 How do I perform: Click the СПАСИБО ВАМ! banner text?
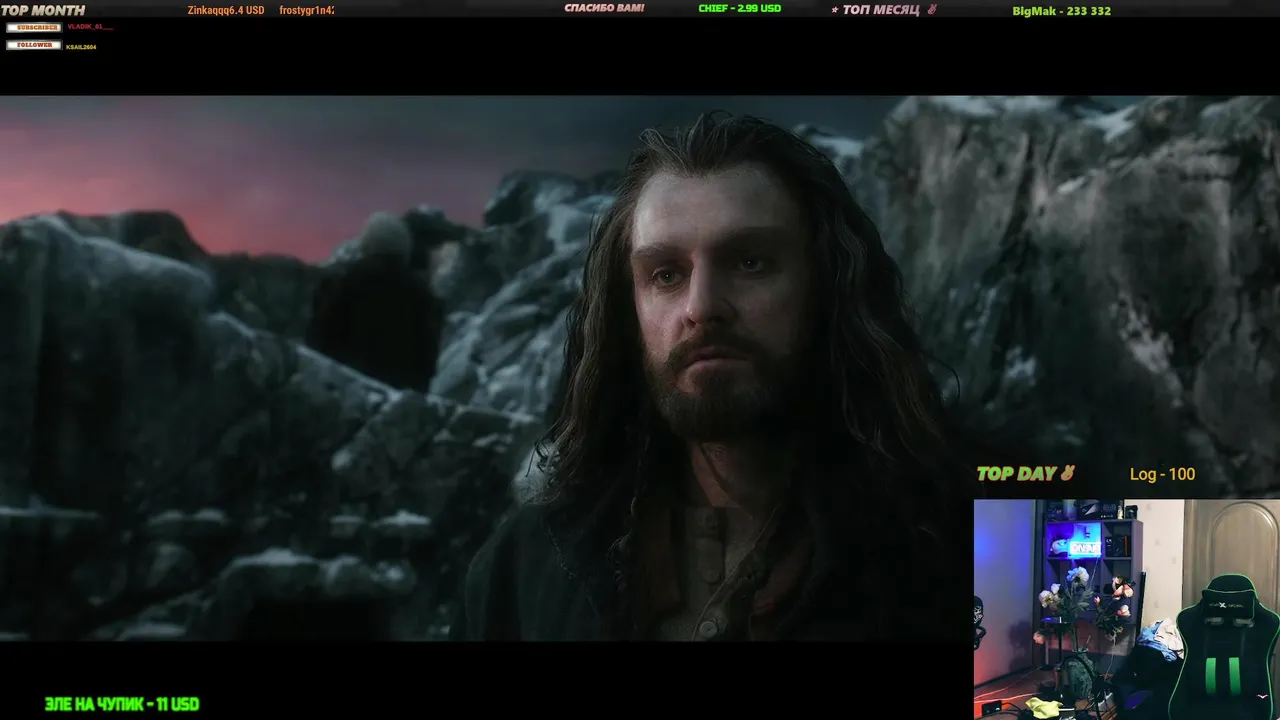point(604,9)
